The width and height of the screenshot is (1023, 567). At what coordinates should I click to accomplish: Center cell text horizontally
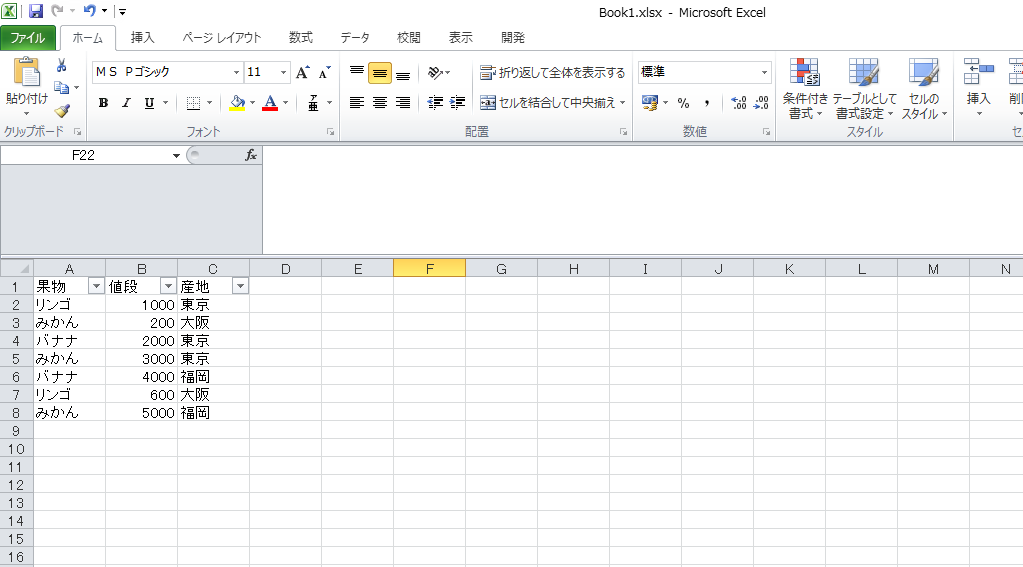coord(380,103)
